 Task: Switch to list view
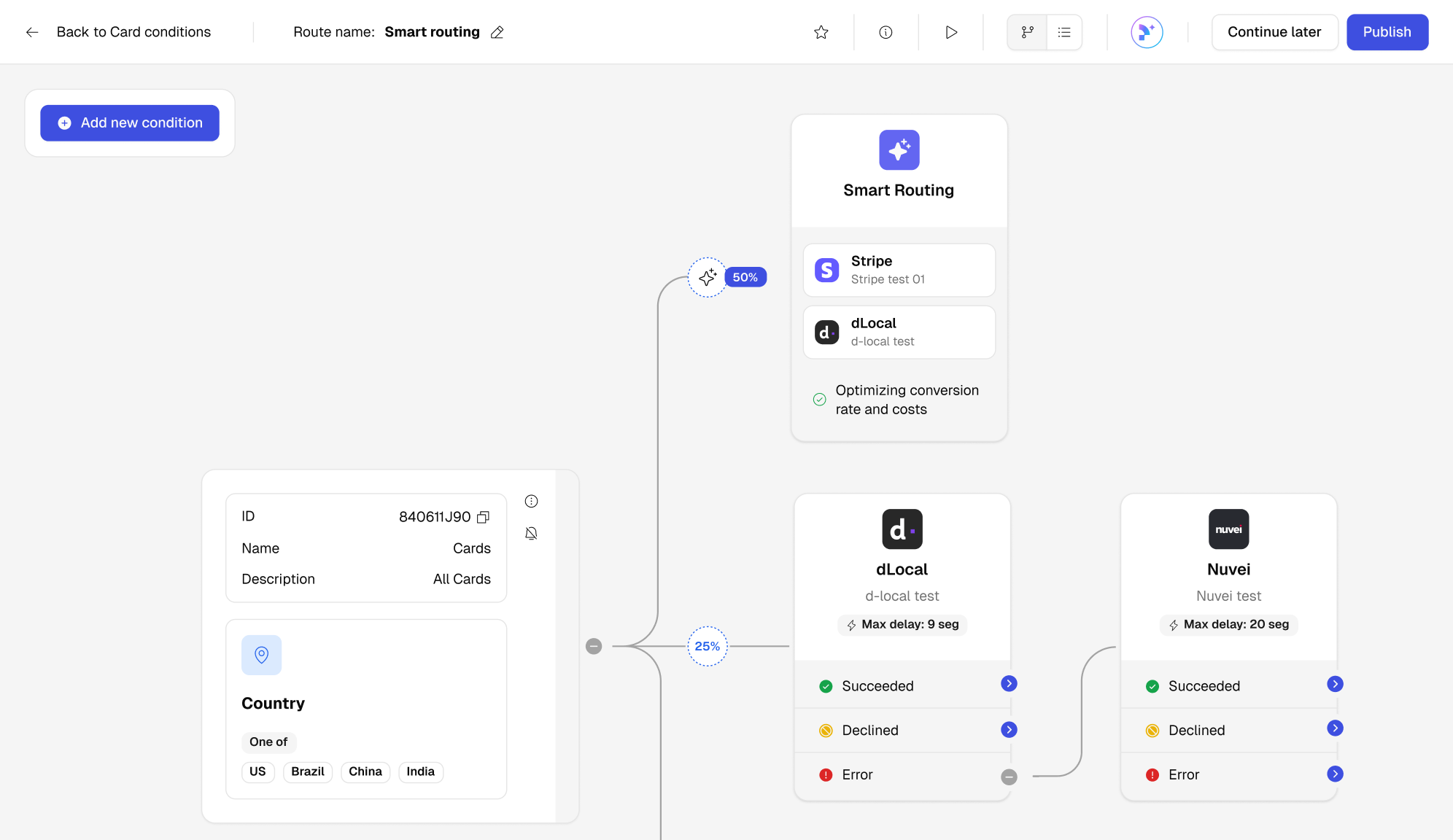pos(1064,32)
